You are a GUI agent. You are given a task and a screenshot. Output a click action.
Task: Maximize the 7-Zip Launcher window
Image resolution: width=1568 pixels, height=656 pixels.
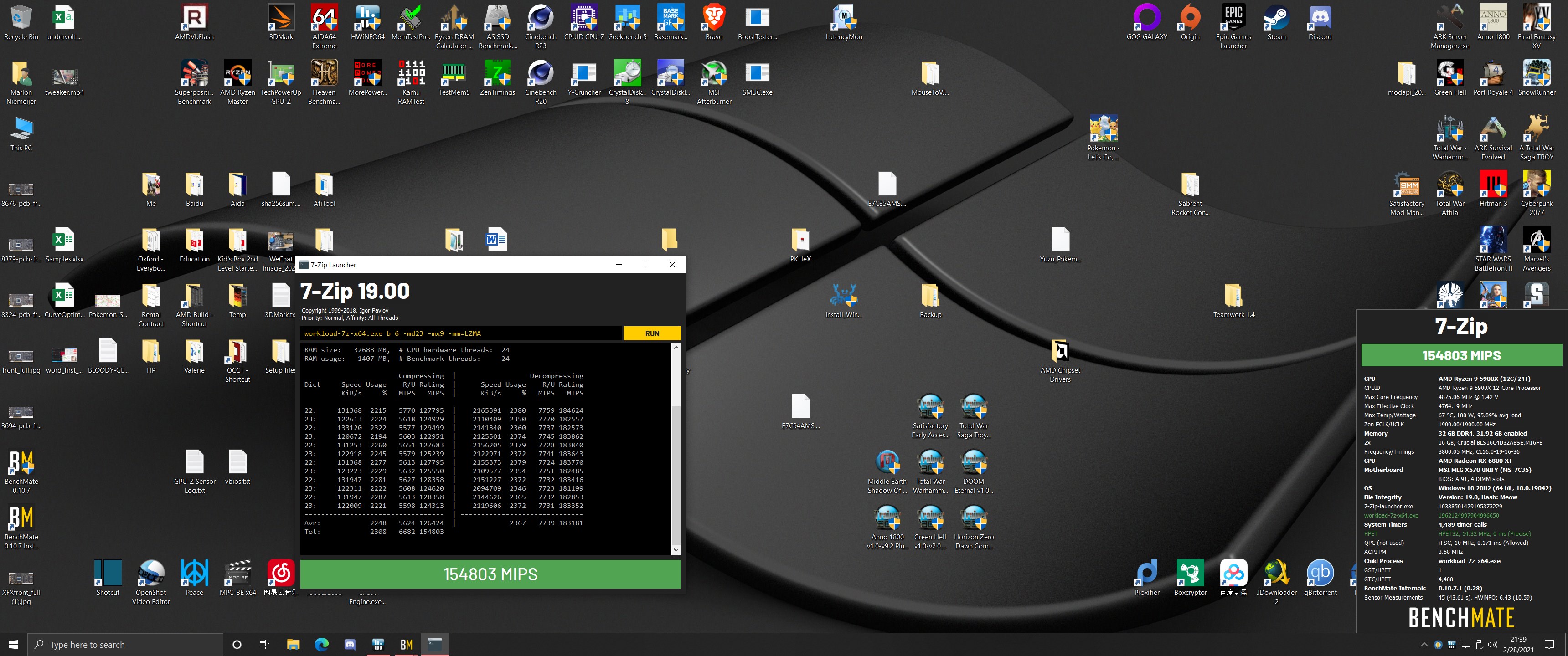click(645, 265)
